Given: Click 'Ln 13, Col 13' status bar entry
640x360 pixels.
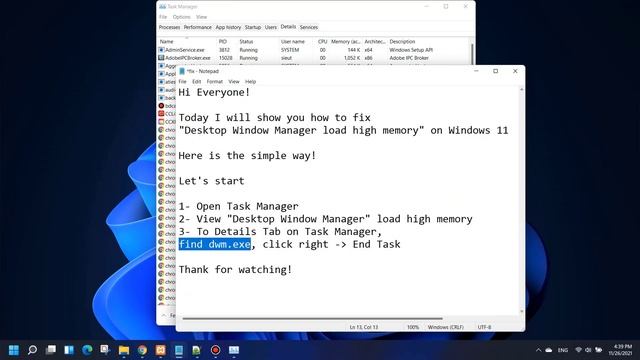Looking at the screenshot, I should [x=364, y=327].
